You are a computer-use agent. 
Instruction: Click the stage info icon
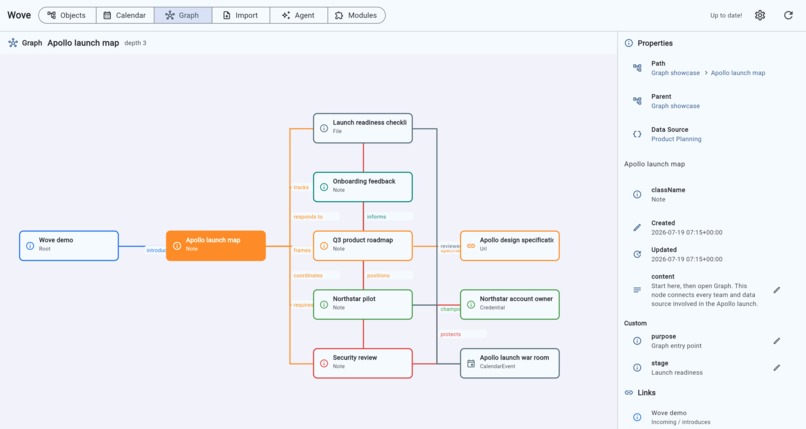pyautogui.click(x=637, y=367)
